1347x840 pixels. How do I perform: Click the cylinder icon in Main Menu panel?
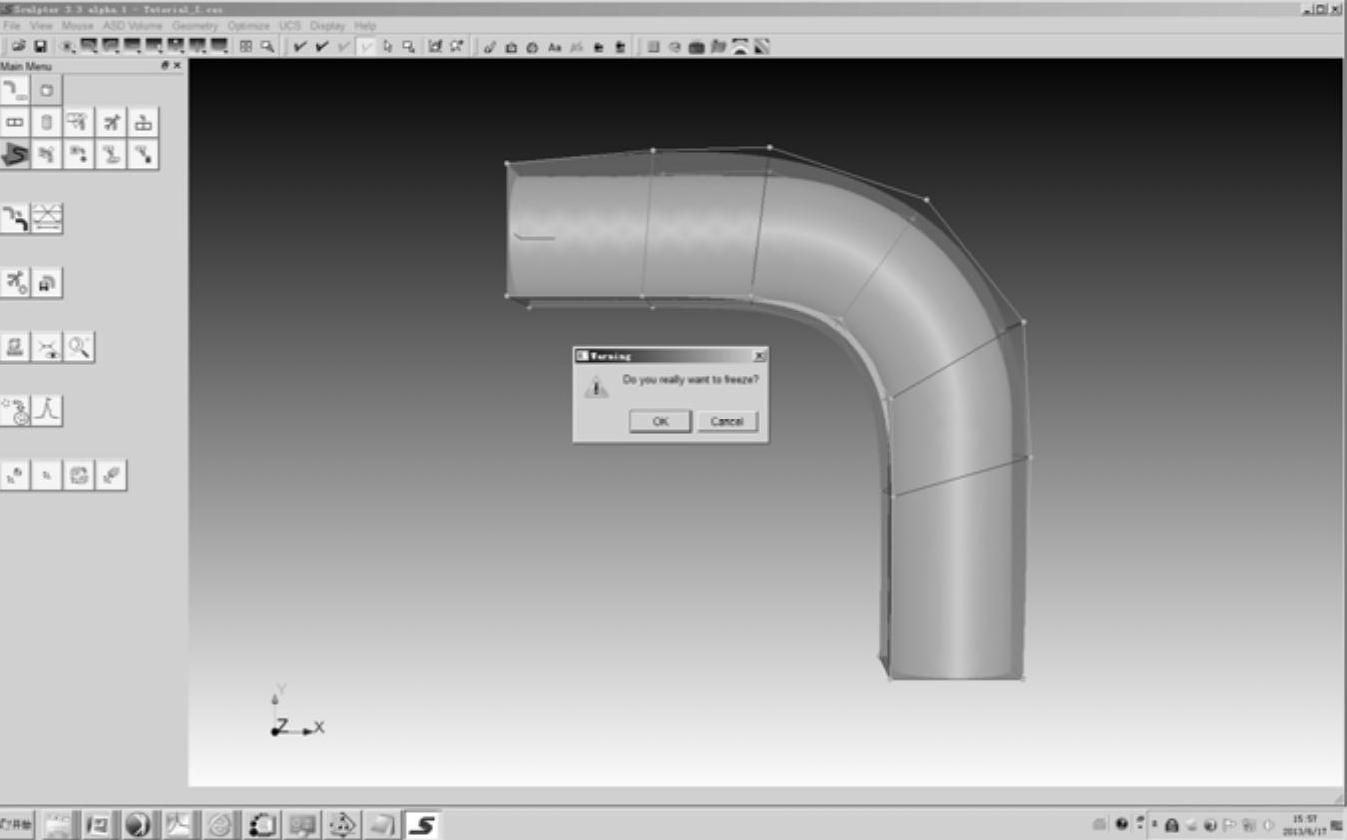coord(46,123)
